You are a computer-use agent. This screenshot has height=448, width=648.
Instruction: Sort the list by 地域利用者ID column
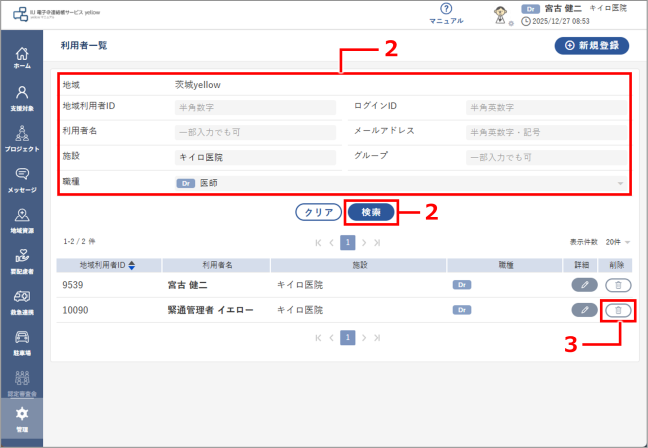[131, 265]
